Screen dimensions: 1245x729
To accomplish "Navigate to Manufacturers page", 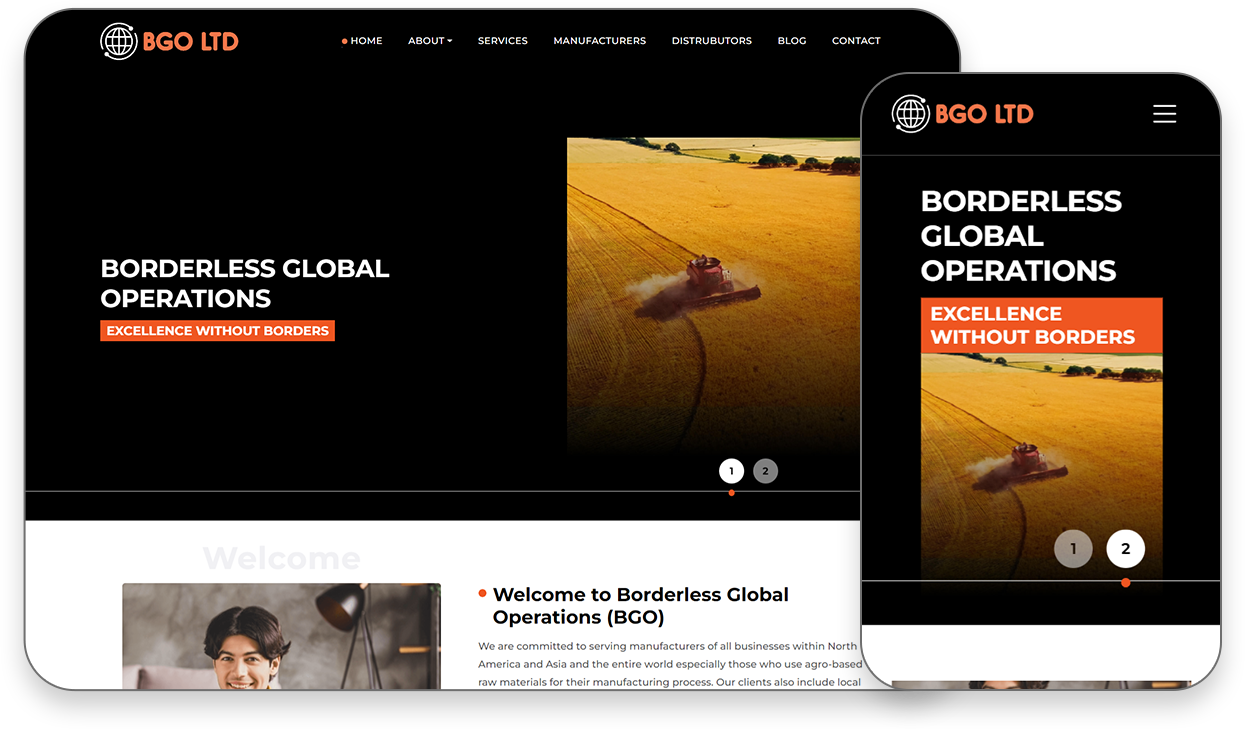I will coord(599,41).
